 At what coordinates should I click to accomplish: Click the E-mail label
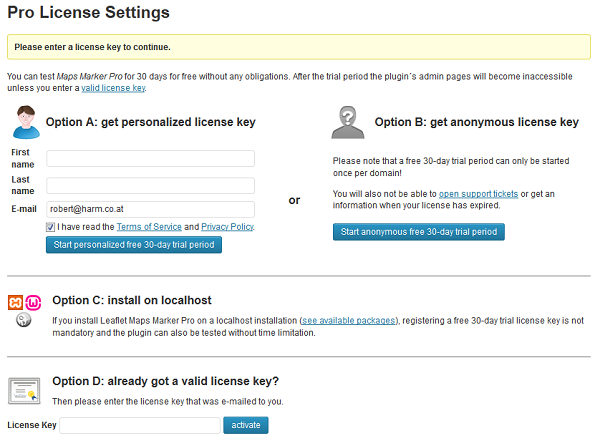coord(24,209)
